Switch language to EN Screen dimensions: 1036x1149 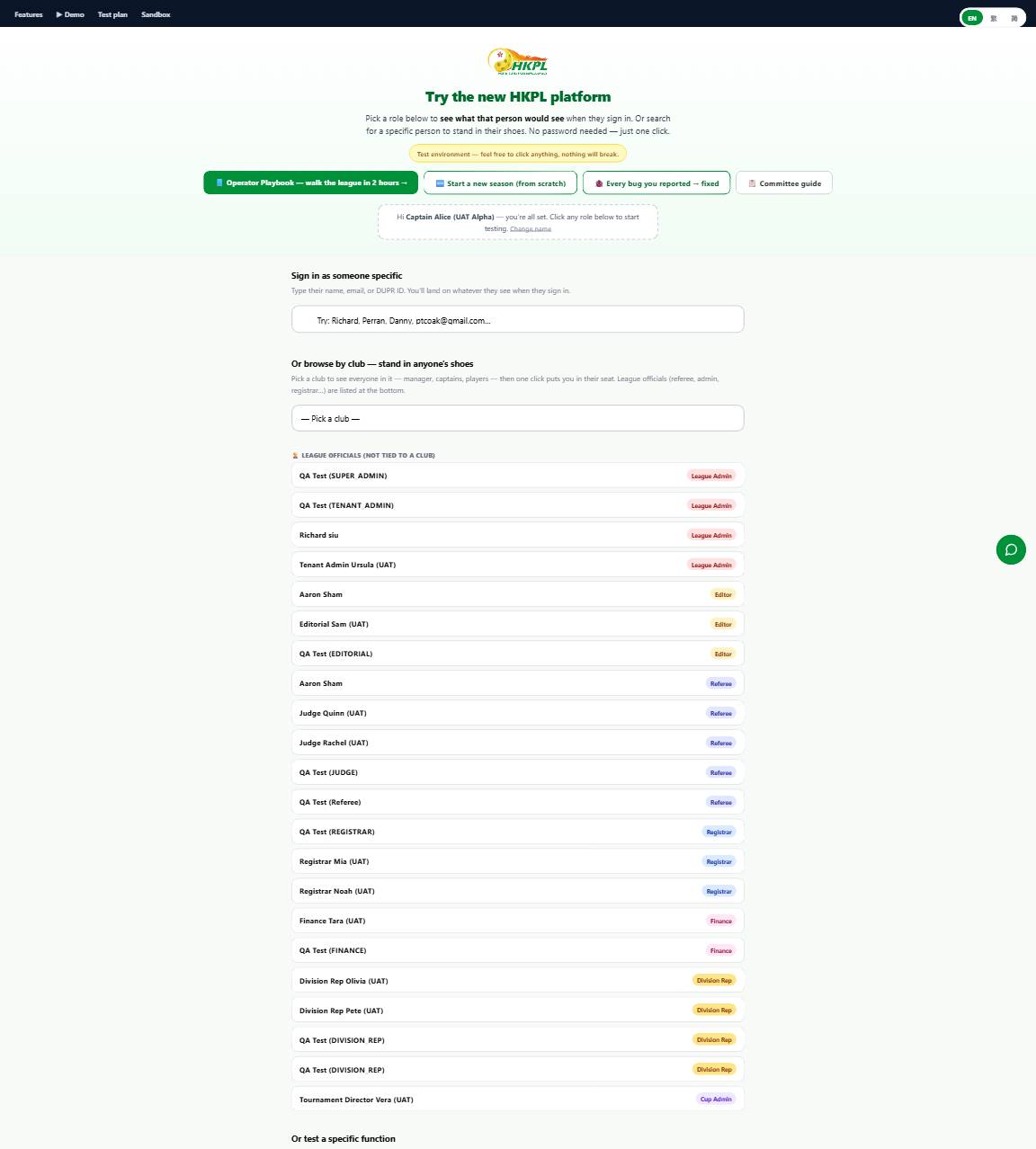pyautogui.click(x=972, y=18)
